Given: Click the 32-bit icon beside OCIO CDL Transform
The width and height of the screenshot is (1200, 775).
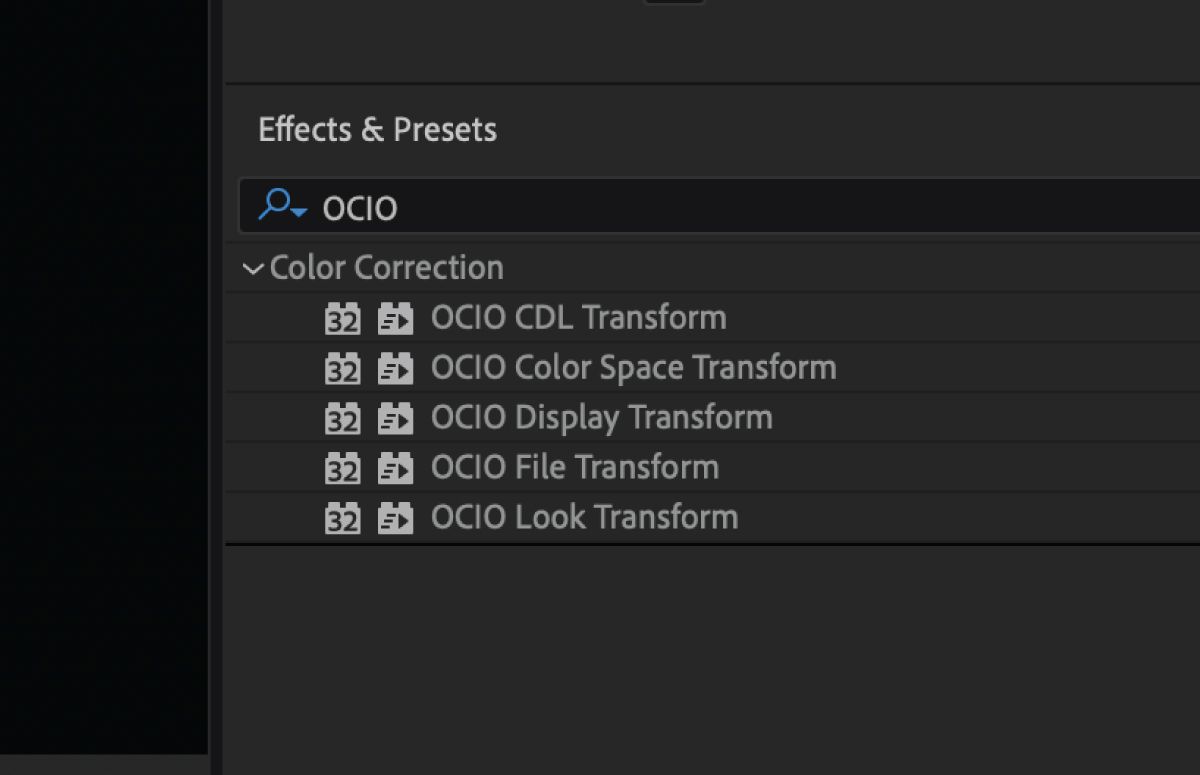Looking at the screenshot, I should [x=344, y=317].
